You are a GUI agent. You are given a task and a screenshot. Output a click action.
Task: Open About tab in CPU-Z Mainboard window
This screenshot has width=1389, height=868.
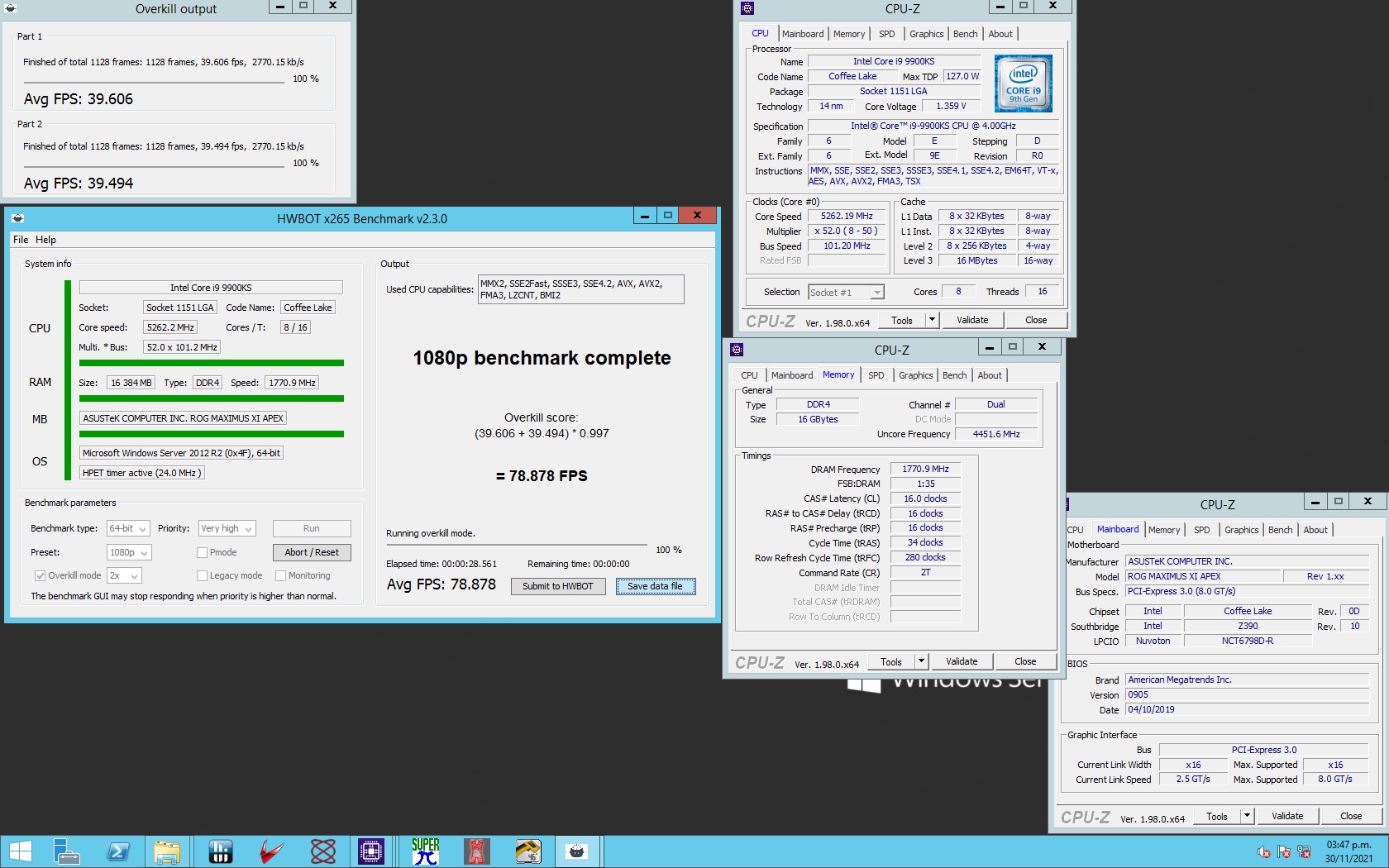tap(1315, 530)
